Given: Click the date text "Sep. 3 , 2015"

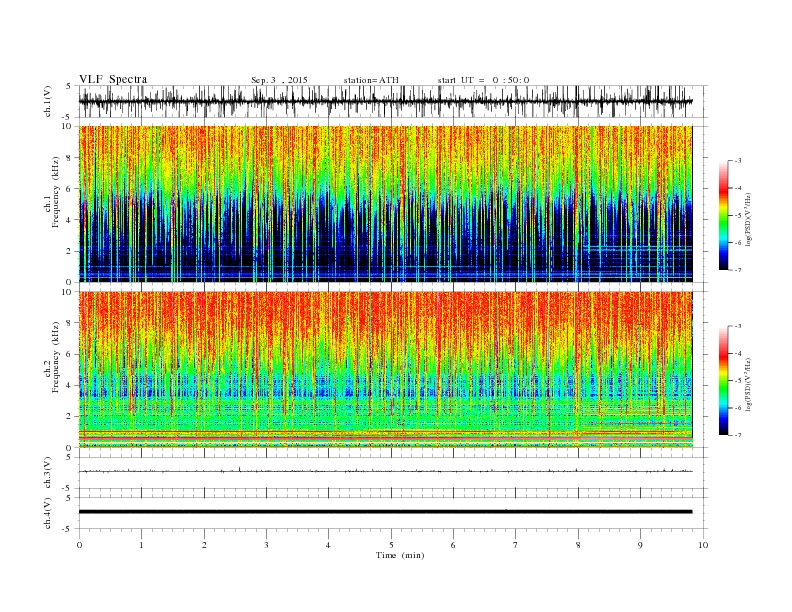Looking at the screenshot, I should [x=279, y=80].
